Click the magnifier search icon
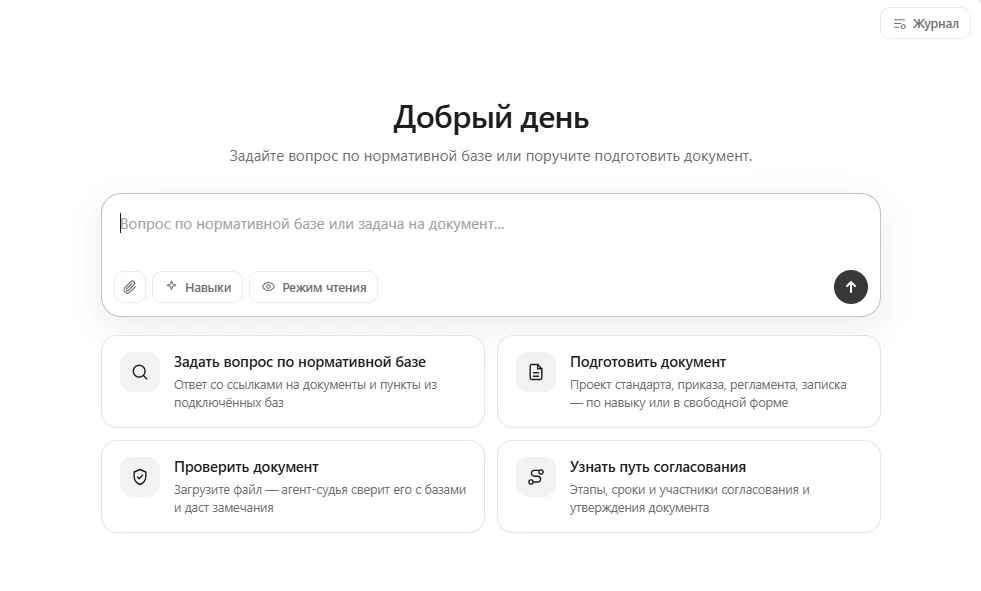 coord(140,372)
